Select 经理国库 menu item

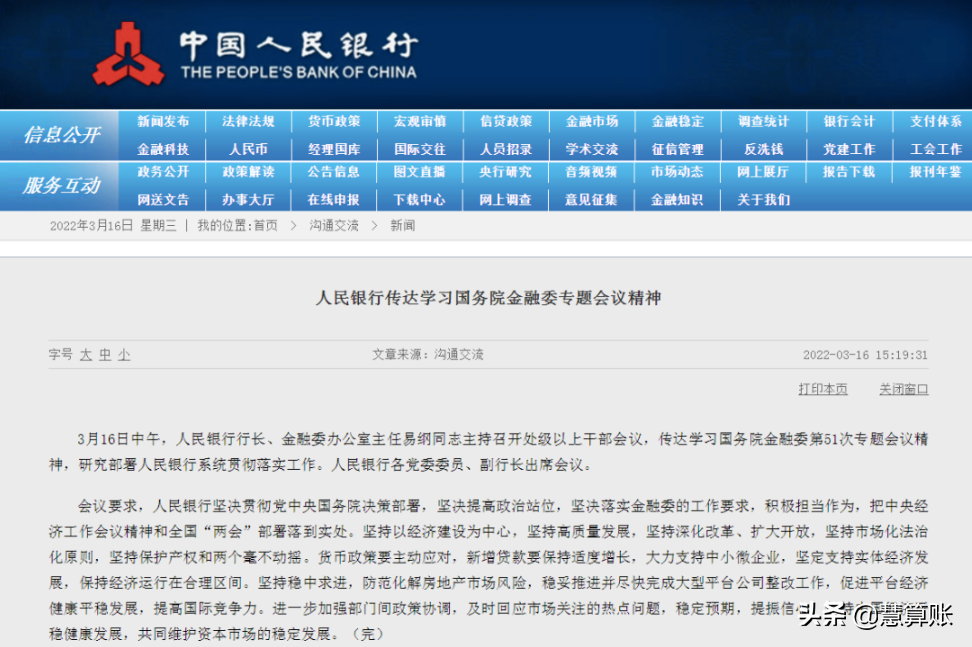334,149
